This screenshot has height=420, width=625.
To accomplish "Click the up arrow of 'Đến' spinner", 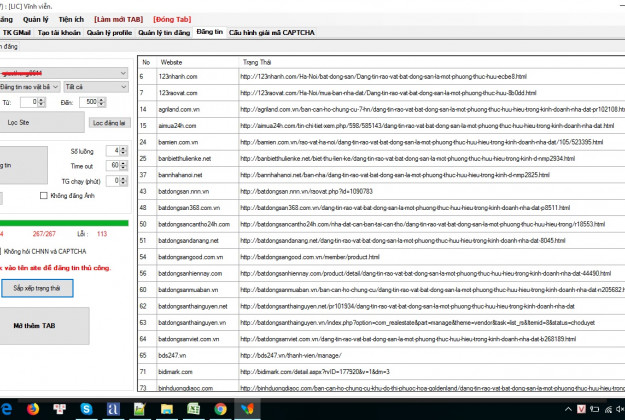I will point(102,100).
